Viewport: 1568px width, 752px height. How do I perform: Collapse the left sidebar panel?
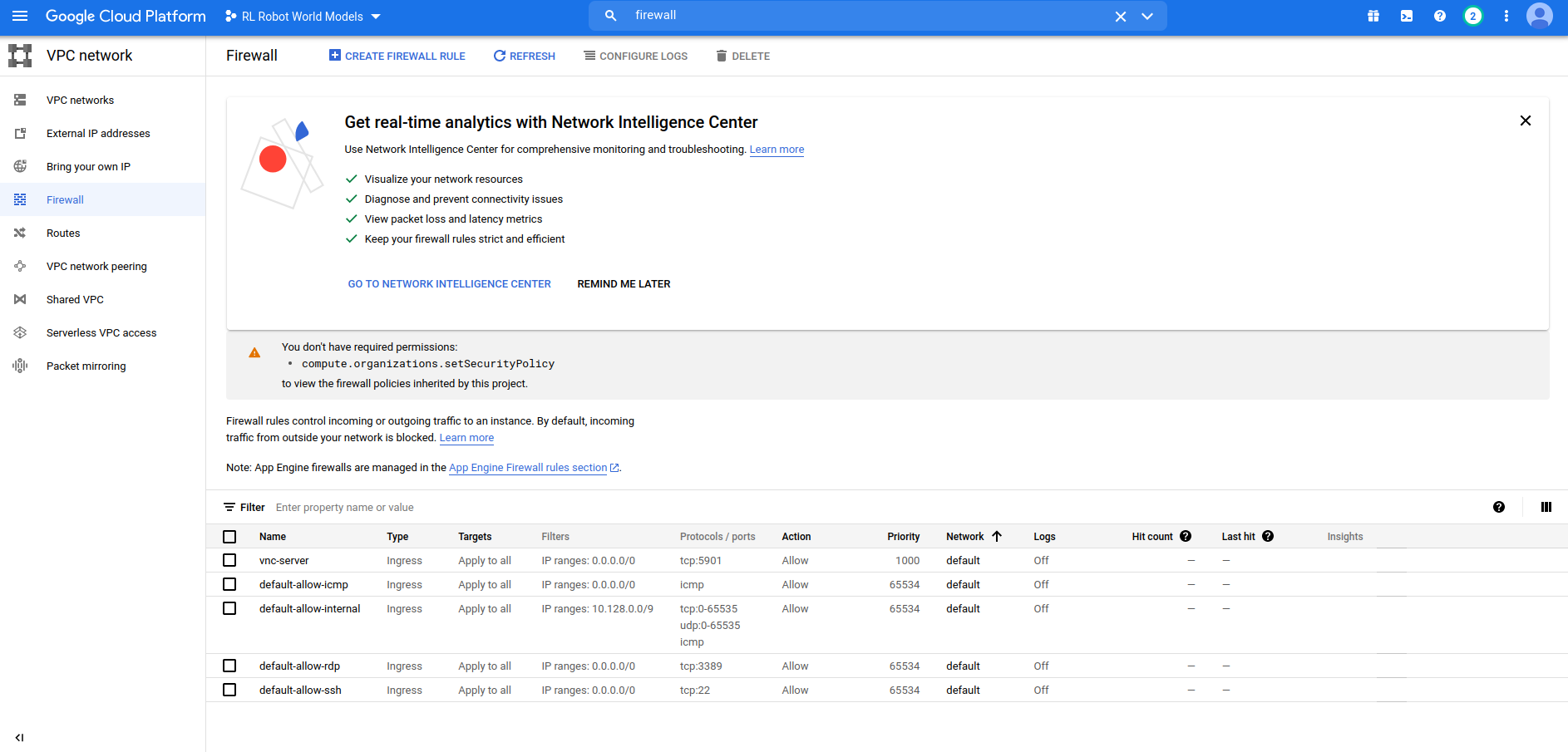tap(19, 737)
